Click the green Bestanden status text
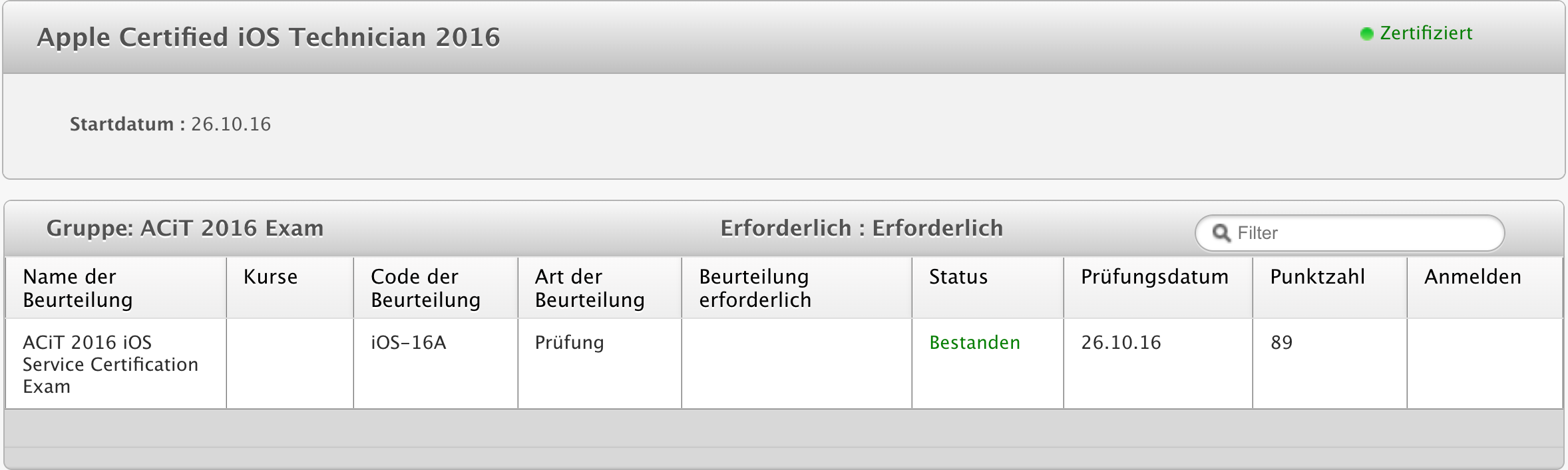 pos(974,343)
